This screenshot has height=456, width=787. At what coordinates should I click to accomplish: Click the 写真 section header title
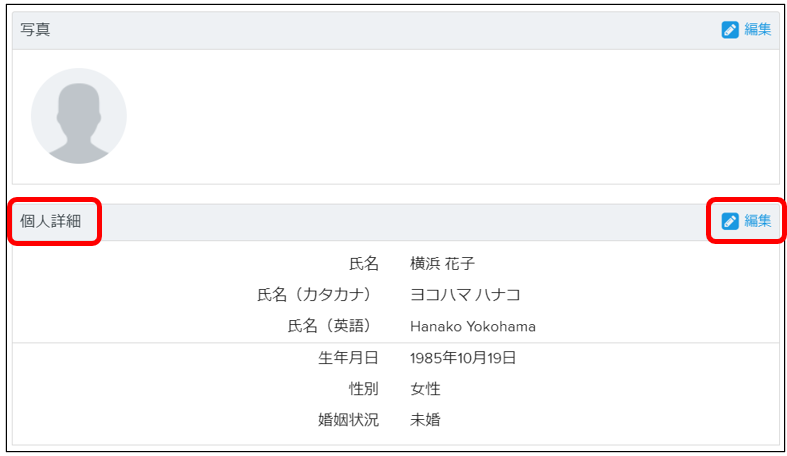point(35,30)
